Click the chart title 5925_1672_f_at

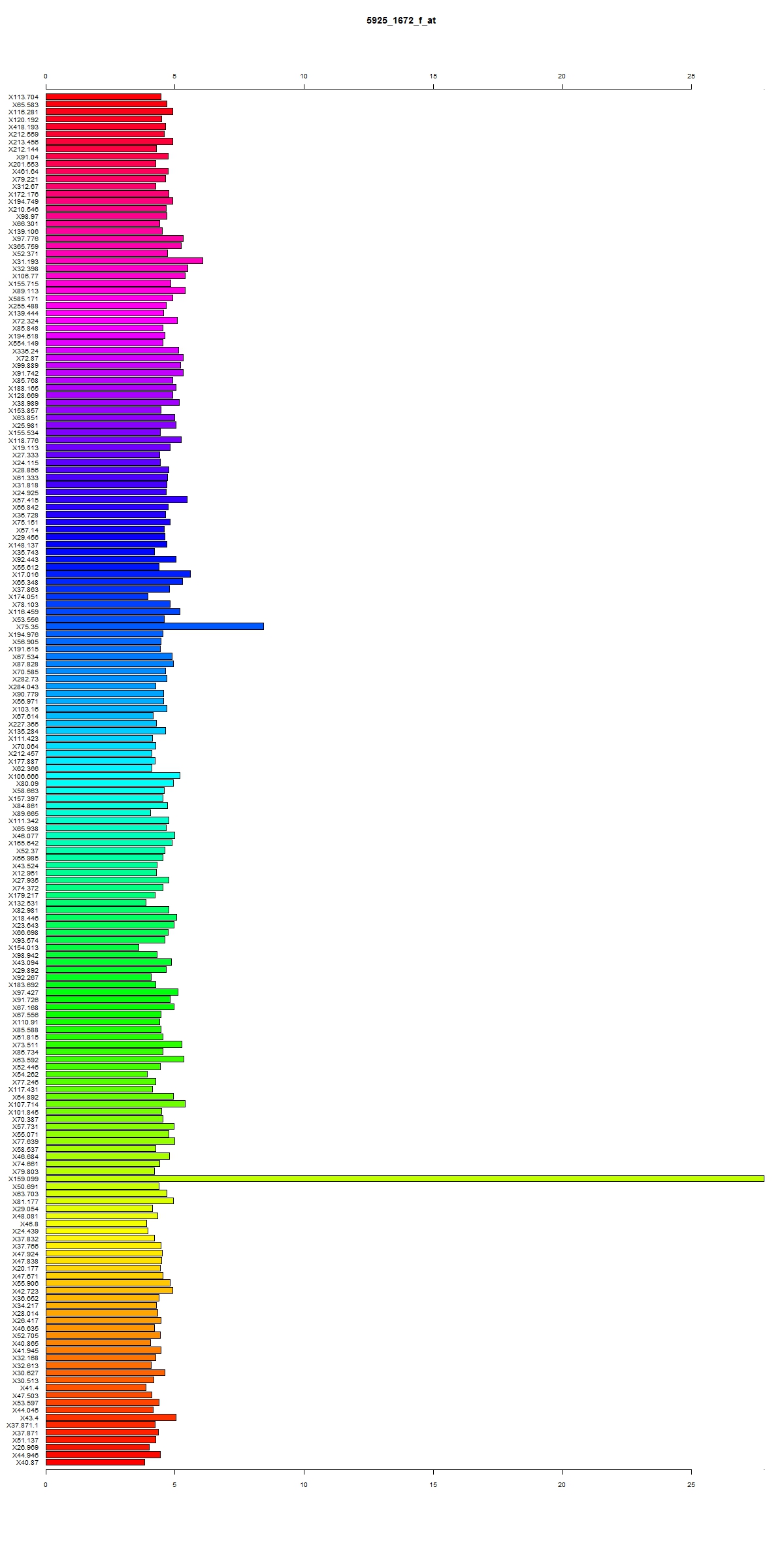tap(400, 21)
